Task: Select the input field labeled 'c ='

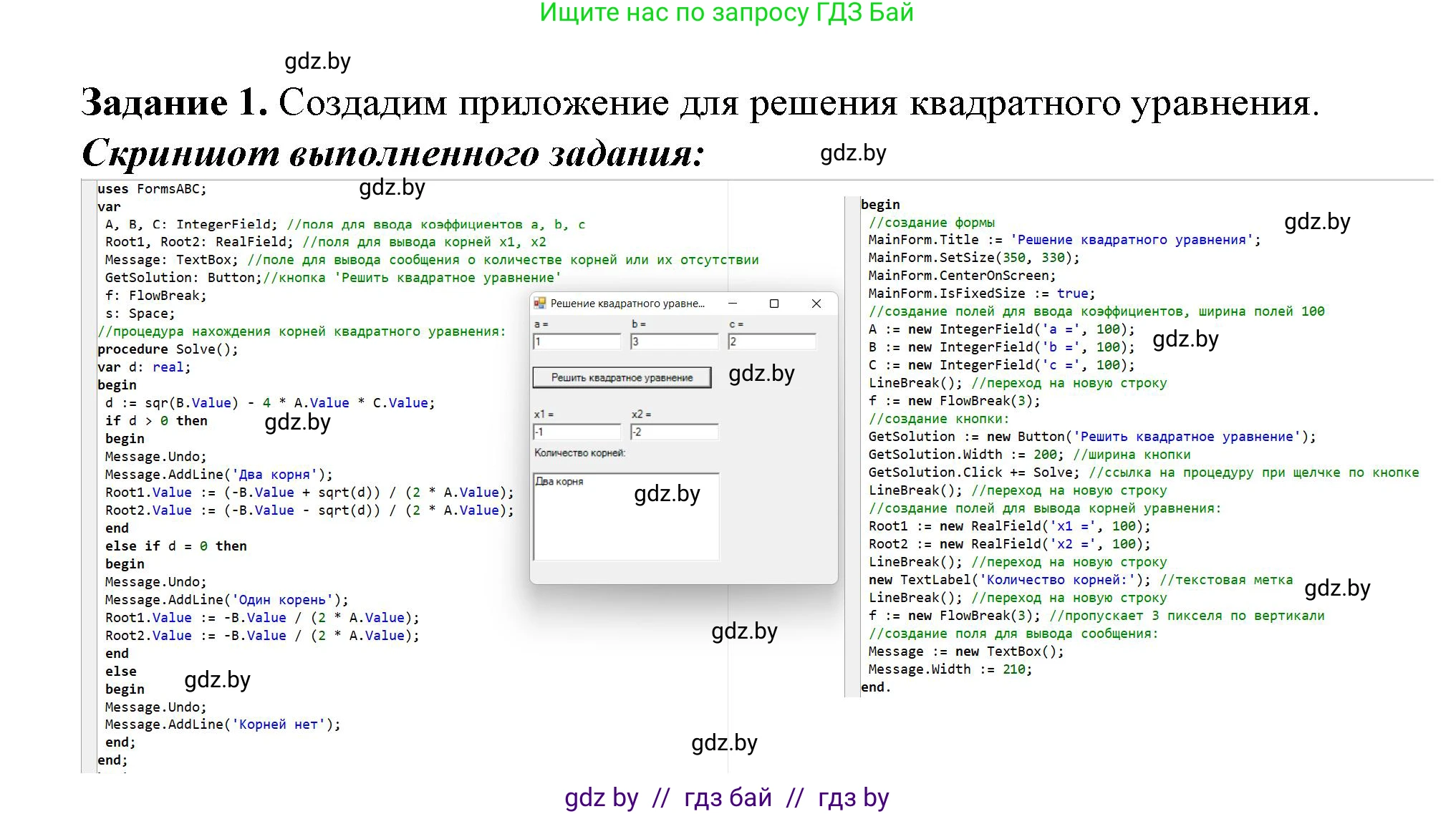Action: (x=772, y=341)
